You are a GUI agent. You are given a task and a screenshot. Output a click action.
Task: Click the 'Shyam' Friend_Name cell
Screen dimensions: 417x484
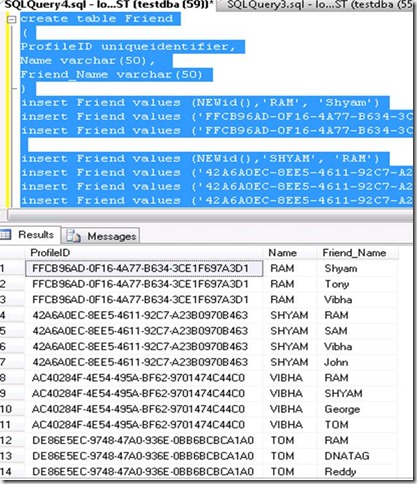[357, 268]
